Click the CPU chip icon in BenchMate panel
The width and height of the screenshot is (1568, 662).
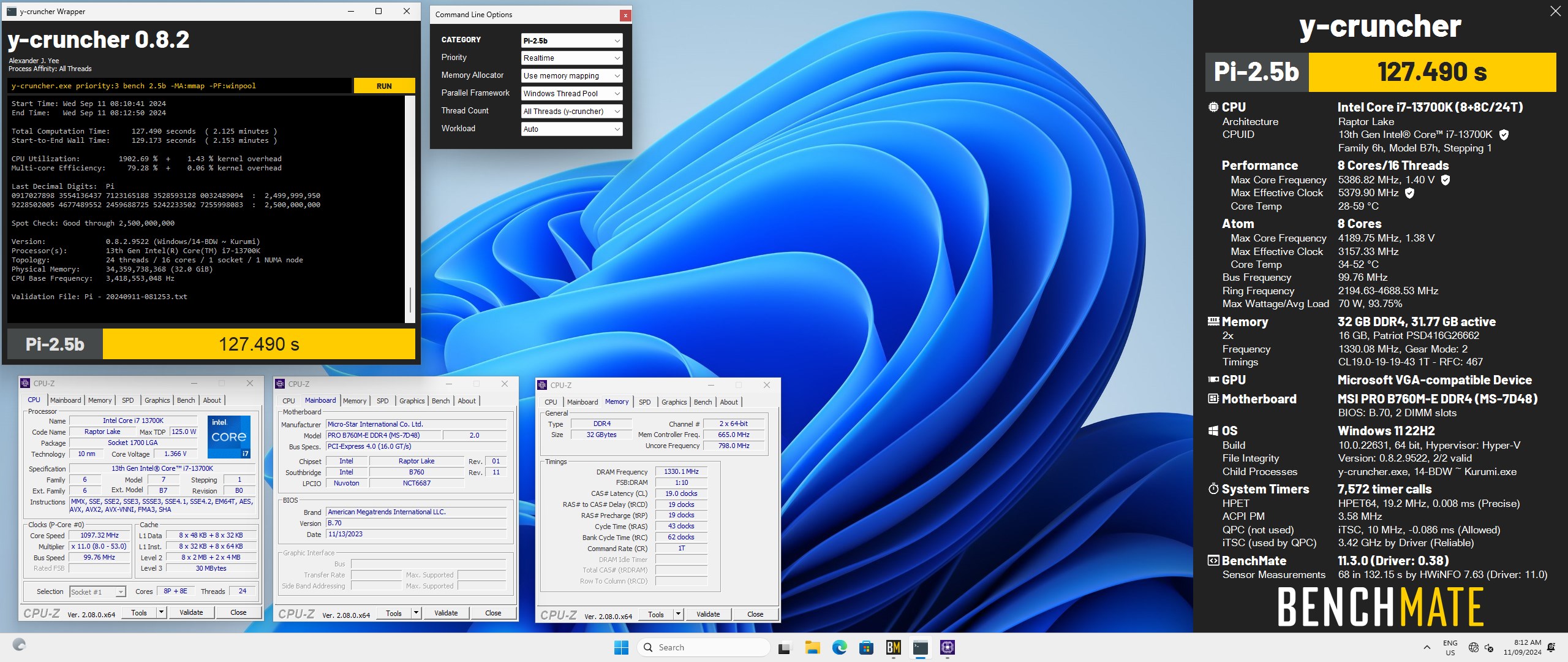pos(1213,107)
